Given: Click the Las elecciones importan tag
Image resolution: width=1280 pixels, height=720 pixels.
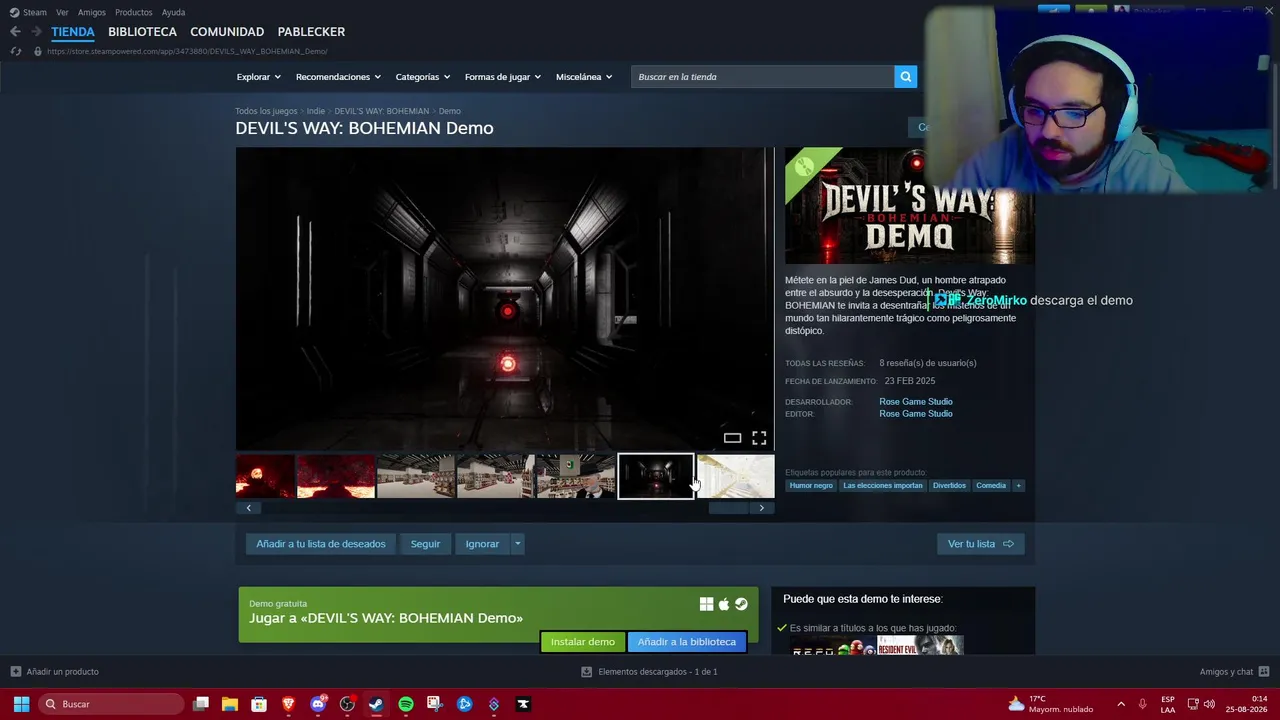Looking at the screenshot, I should [883, 486].
